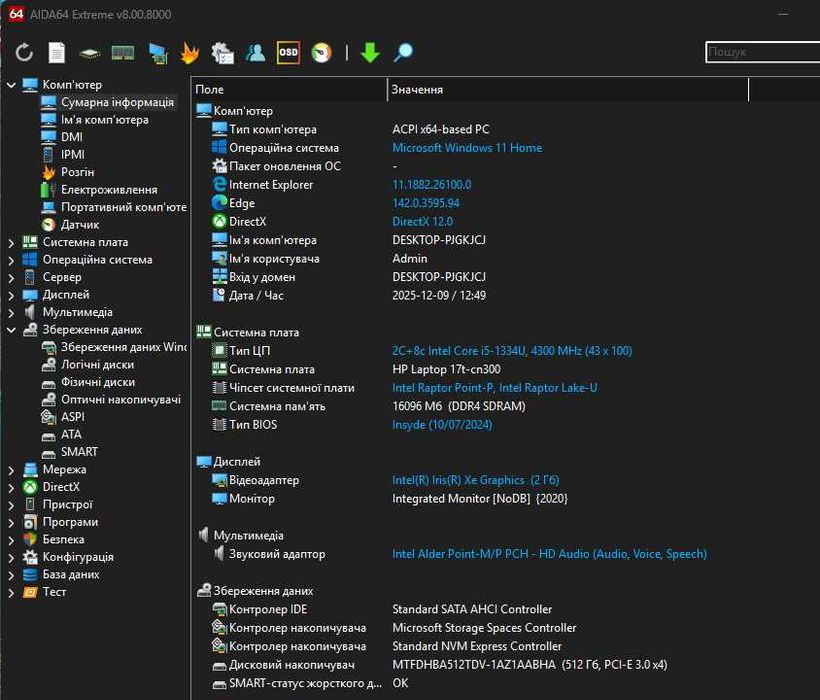The width and height of the screenshot is (820, 700).
Task: Open the DirectX 12.0 link
Action: click(423, 222)
